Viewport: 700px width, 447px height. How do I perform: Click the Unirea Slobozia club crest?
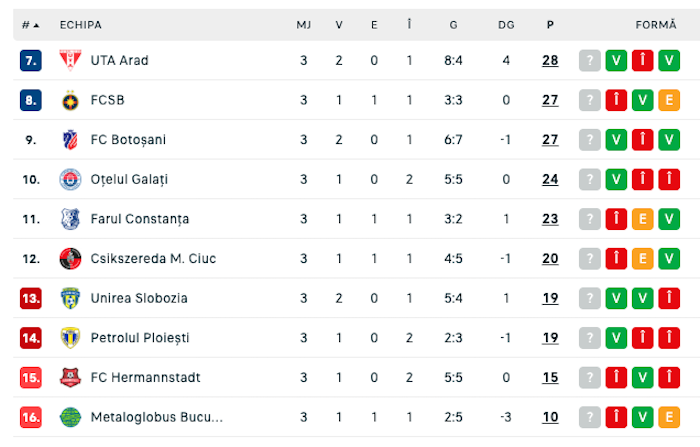(x=69, y=298)
